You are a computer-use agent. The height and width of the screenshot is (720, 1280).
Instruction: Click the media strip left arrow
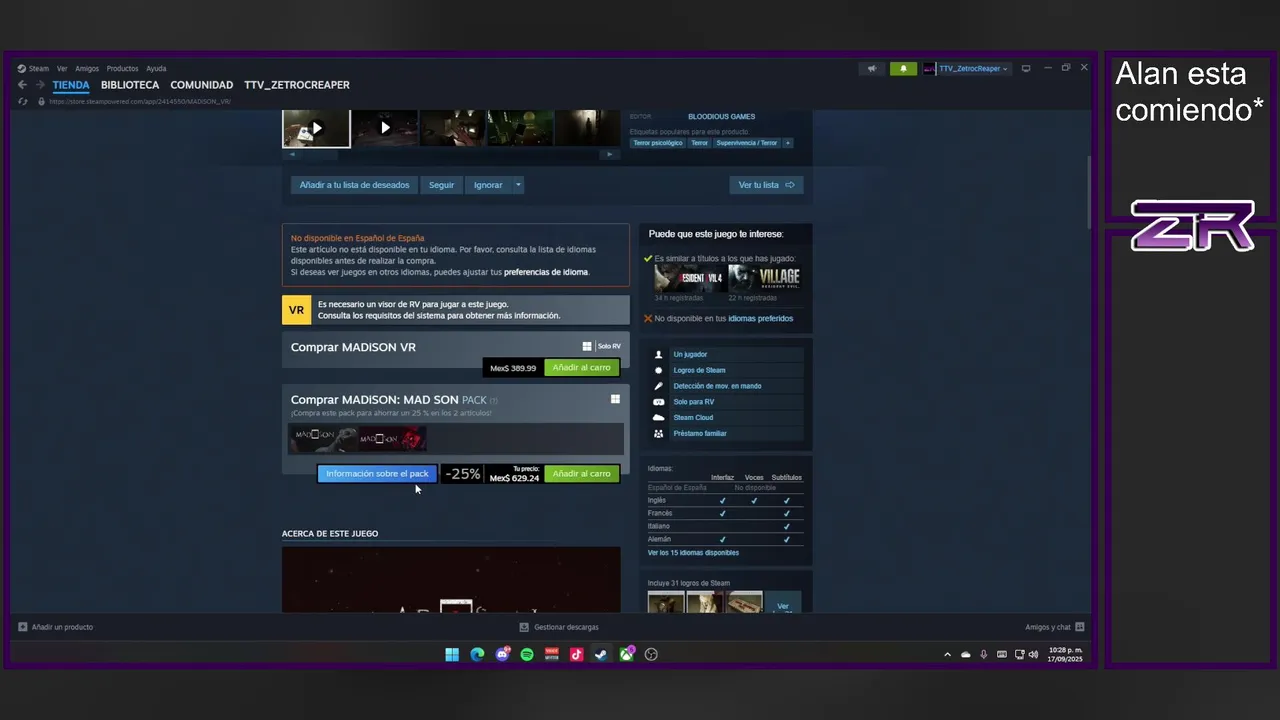(292, 154)
